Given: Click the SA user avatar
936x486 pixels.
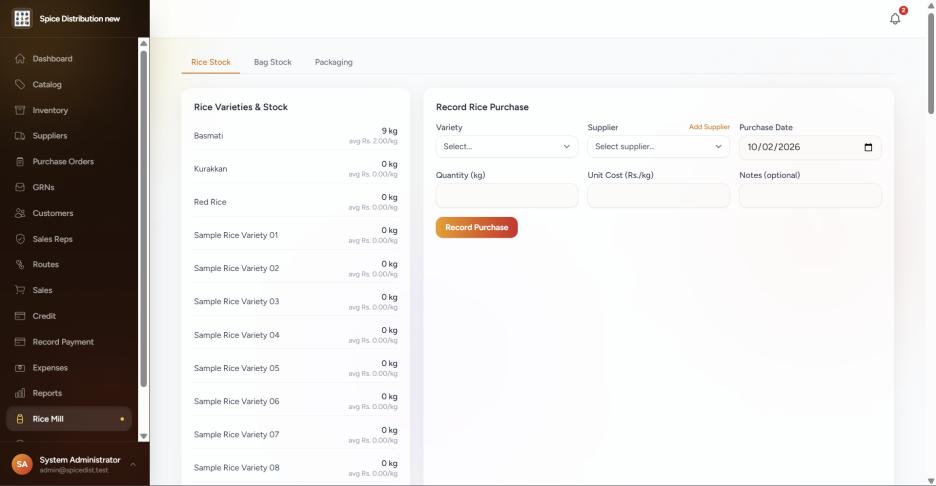Looking at the screenshot, I should click(22, 464).
